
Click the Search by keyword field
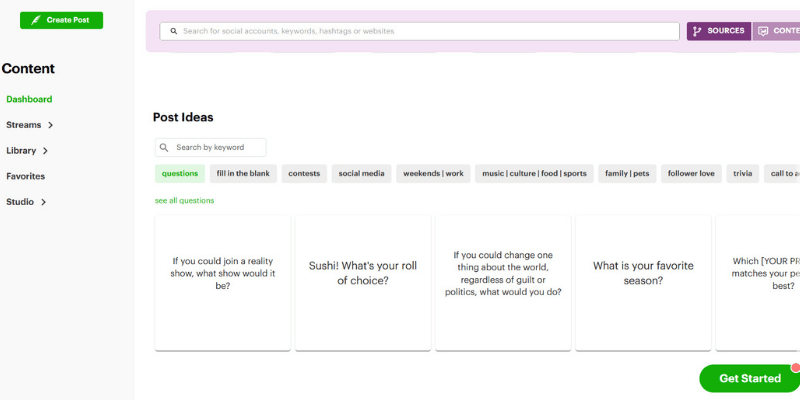[x=211, y=147]
